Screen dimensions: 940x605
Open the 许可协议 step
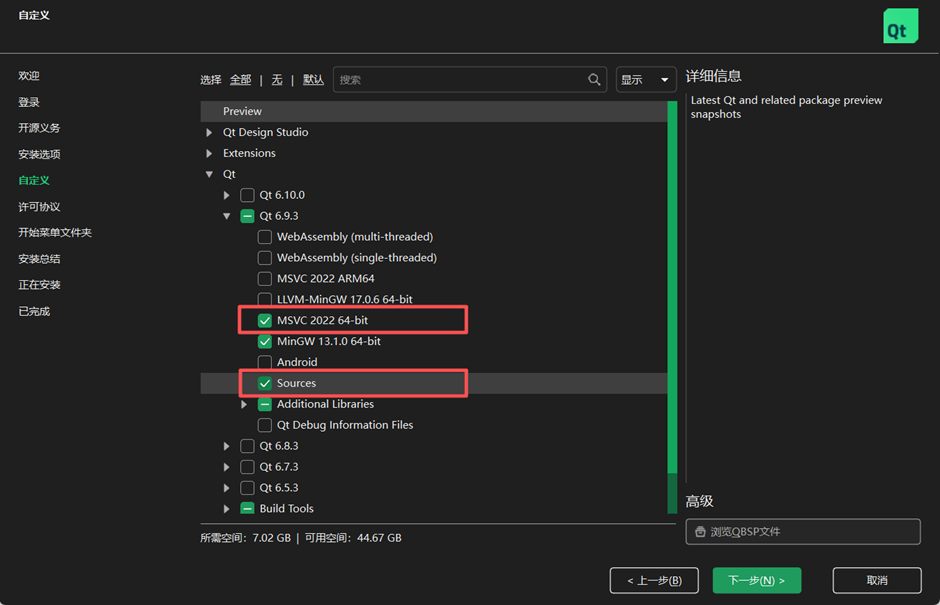click(x=39, y=206)
